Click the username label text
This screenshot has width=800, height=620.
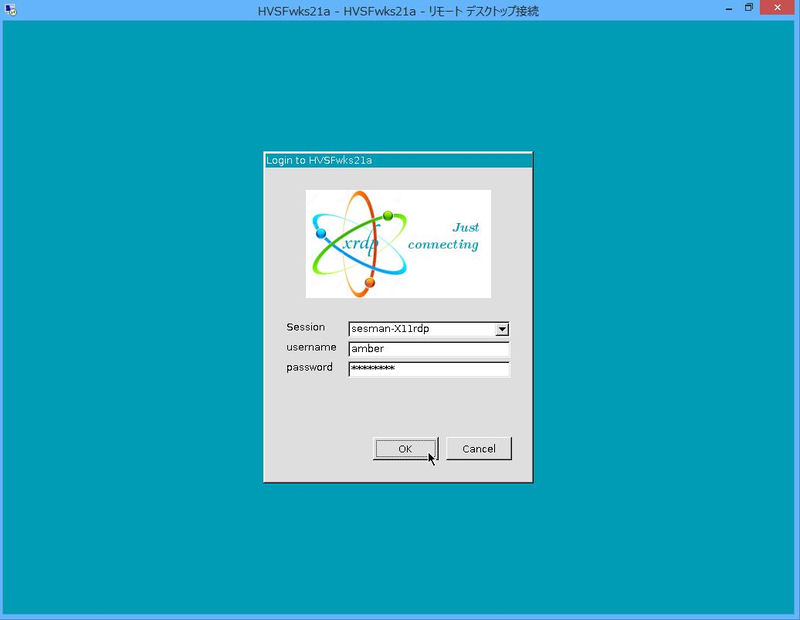coord(311,347)
